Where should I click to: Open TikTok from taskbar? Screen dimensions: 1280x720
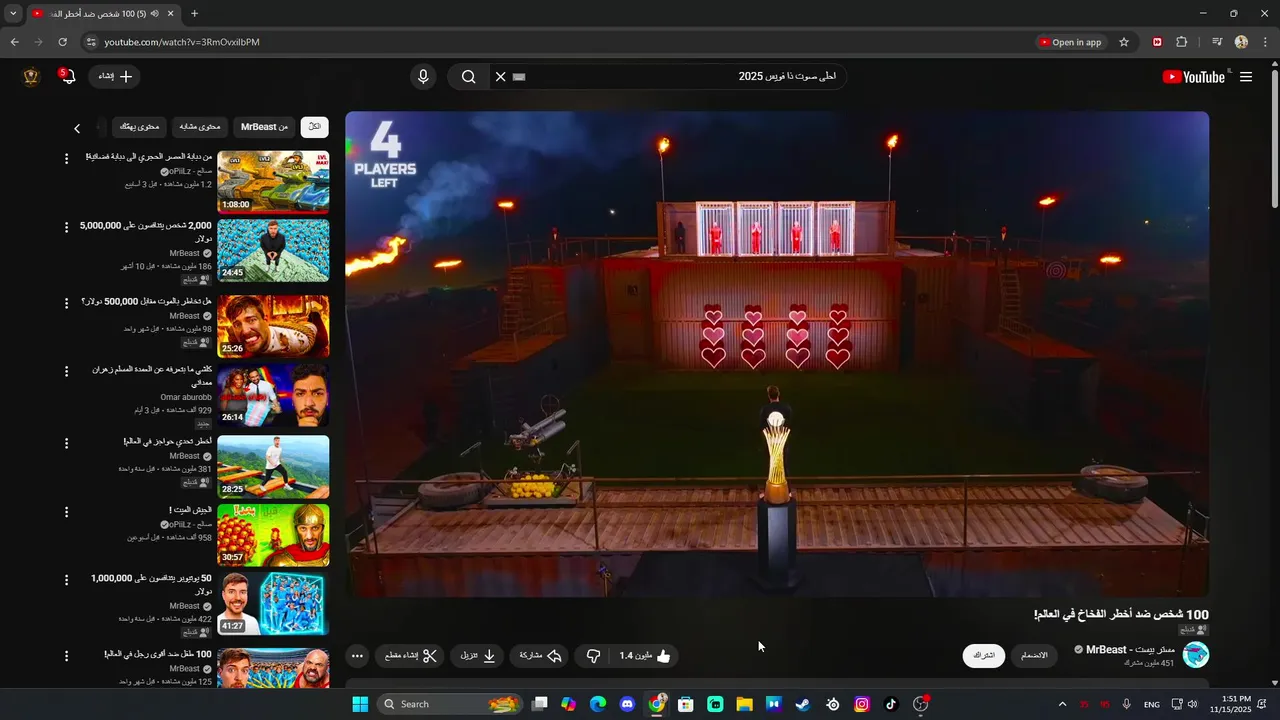click(891, 704)
